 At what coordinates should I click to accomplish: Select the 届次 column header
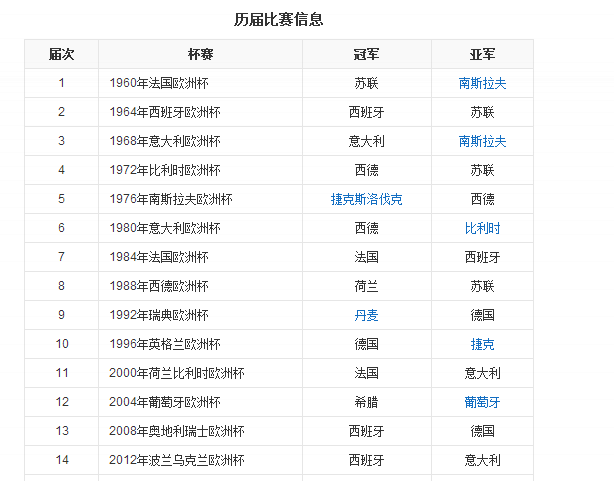[61, 54]
